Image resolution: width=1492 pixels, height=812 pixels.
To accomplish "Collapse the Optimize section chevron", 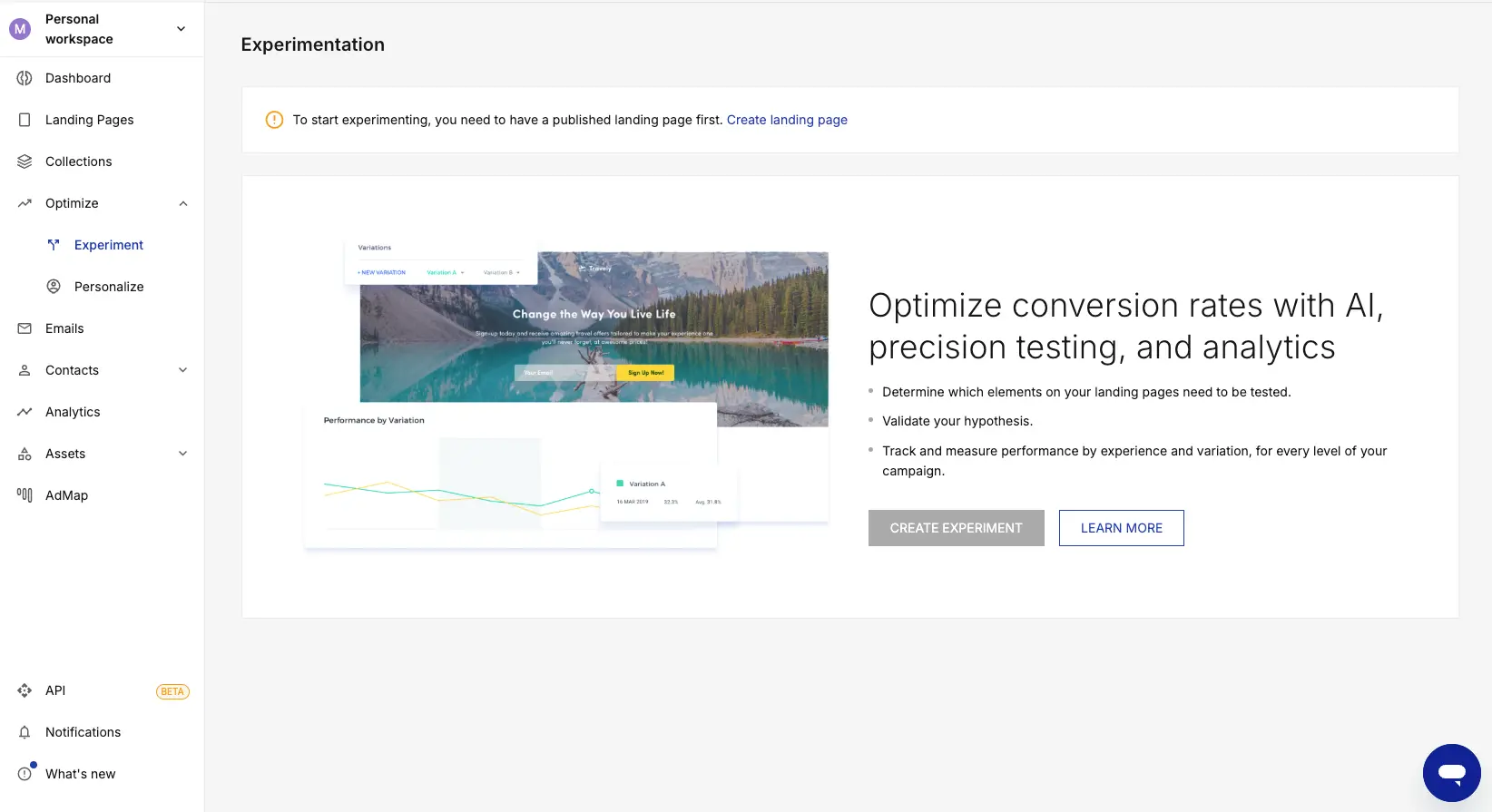I will (183, 203).
